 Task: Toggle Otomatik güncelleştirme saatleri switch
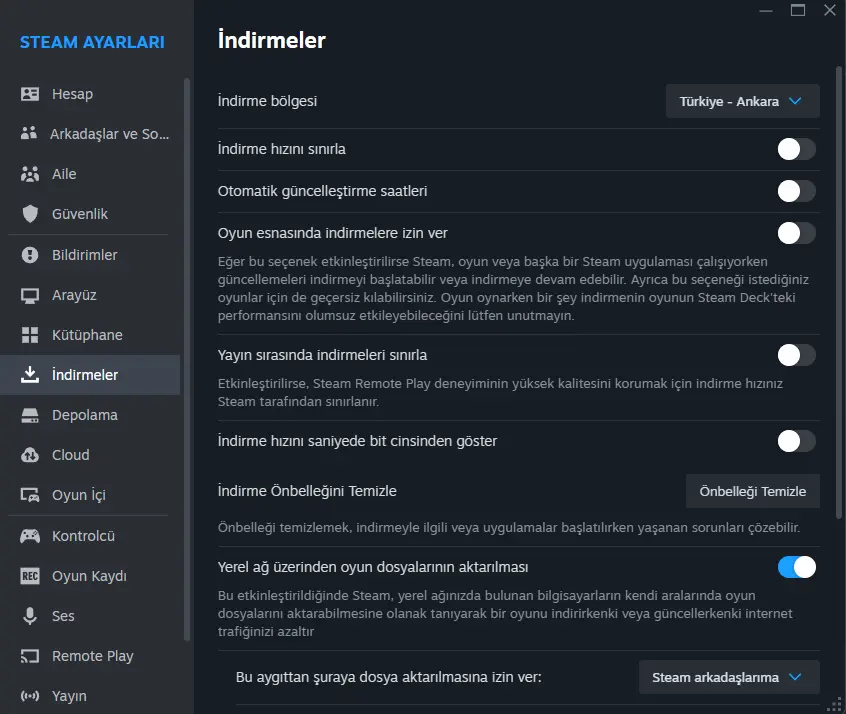coord(796,191)
